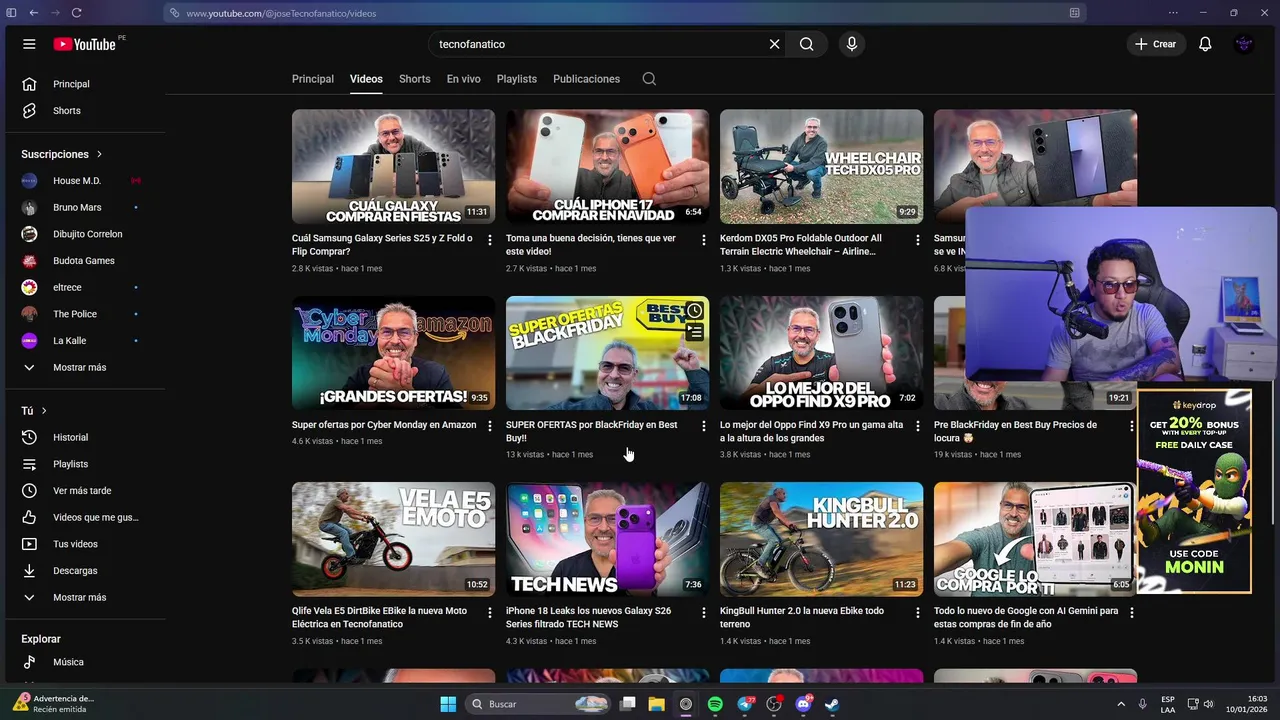
Task: Open the account avatar menu
Action: pos(1244,44)
